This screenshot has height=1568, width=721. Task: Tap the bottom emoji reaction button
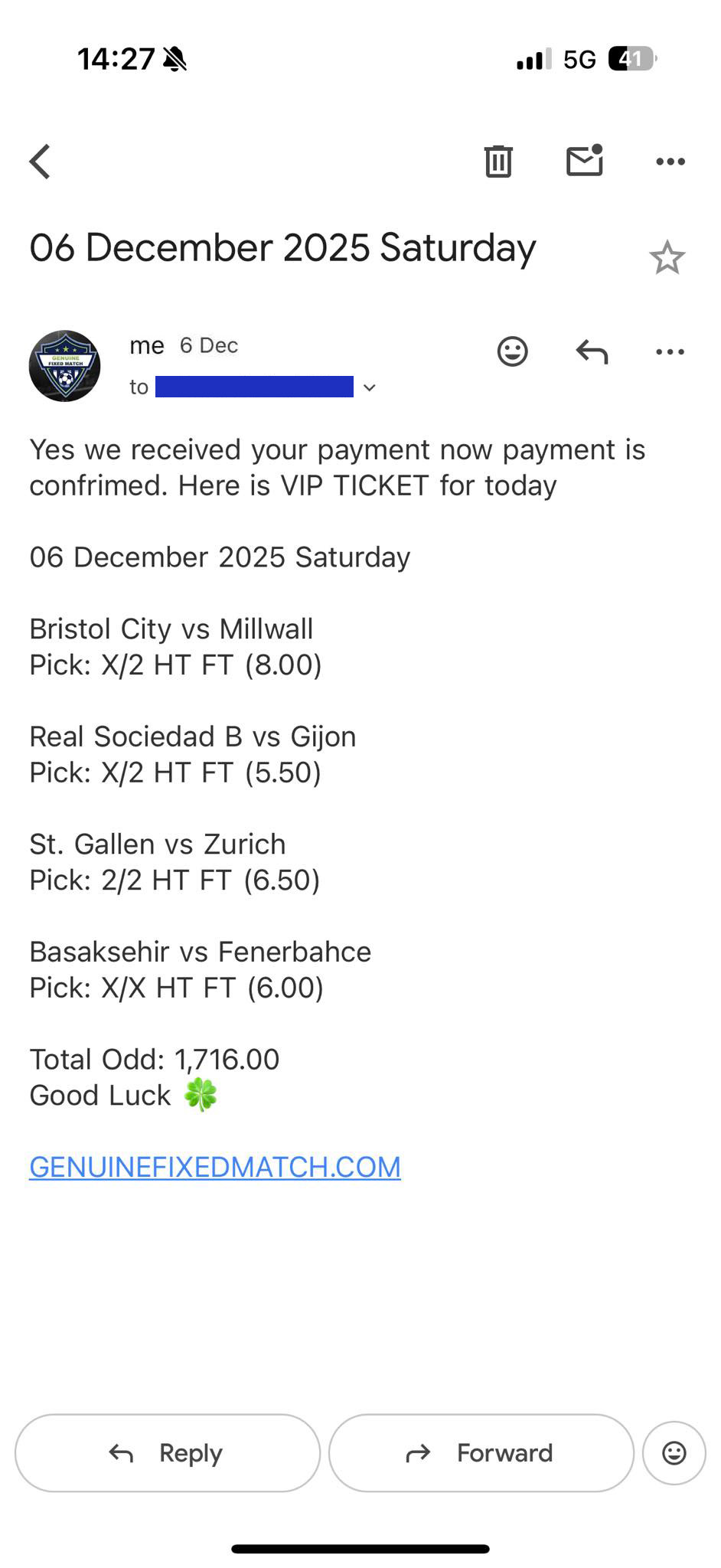(x=674, y=1452)
